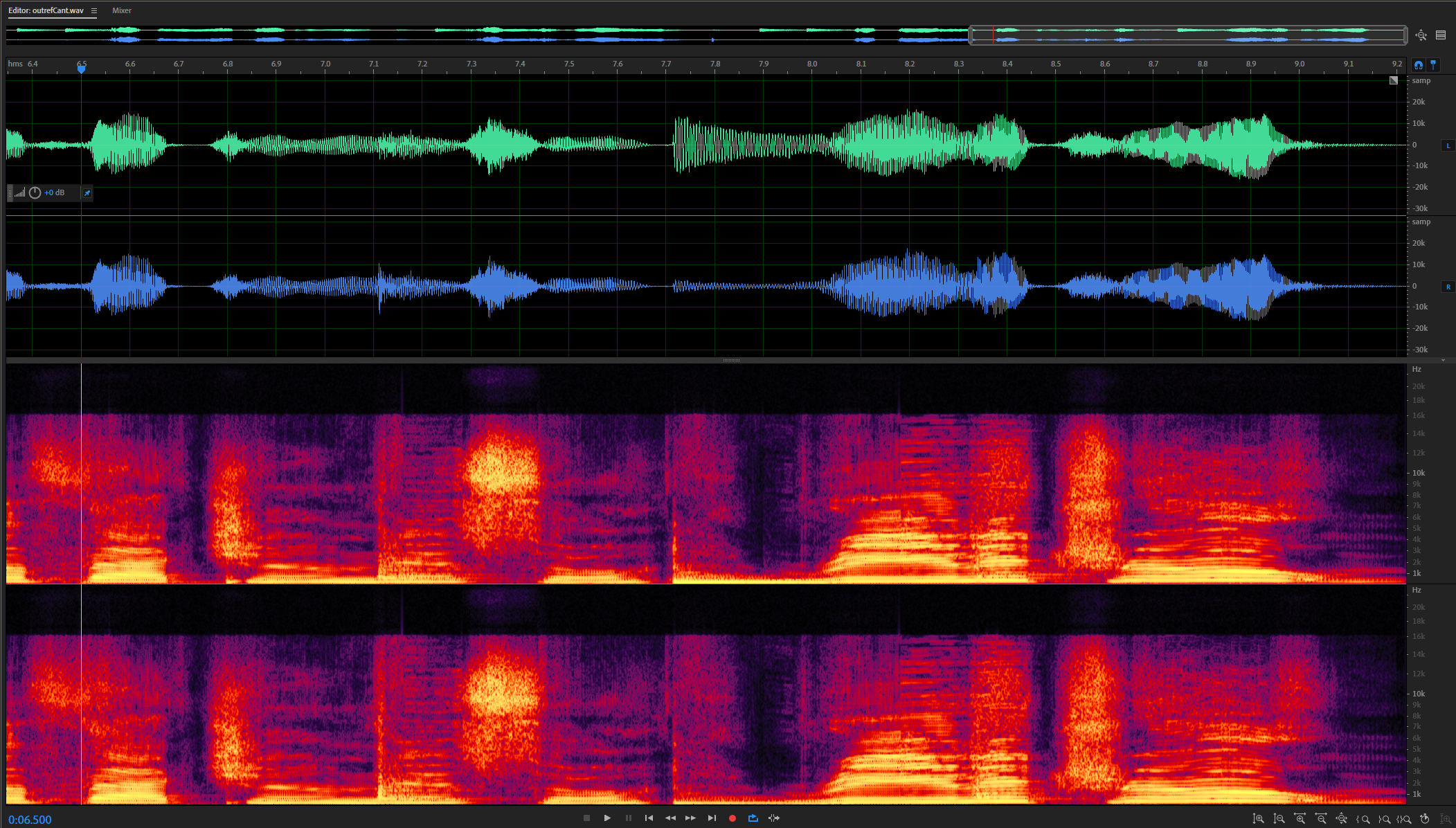Click the Fast Forward button
The image size is (1456, 828).
tap(690, 818)
